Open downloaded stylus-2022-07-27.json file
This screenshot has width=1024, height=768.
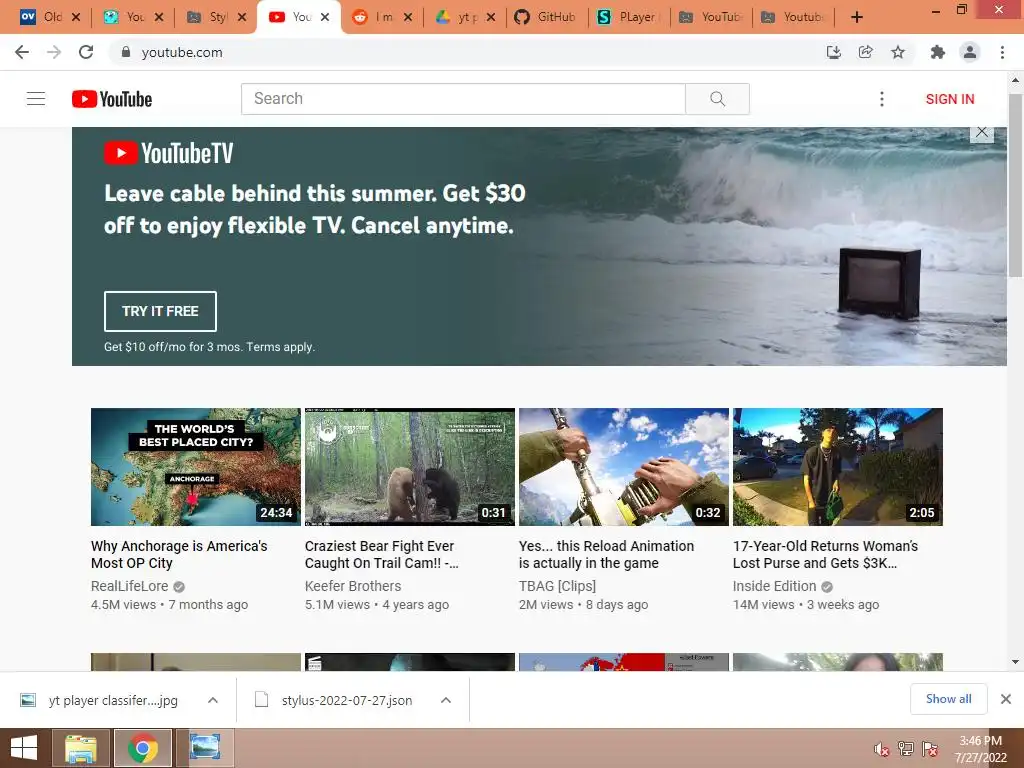point(347,700)
